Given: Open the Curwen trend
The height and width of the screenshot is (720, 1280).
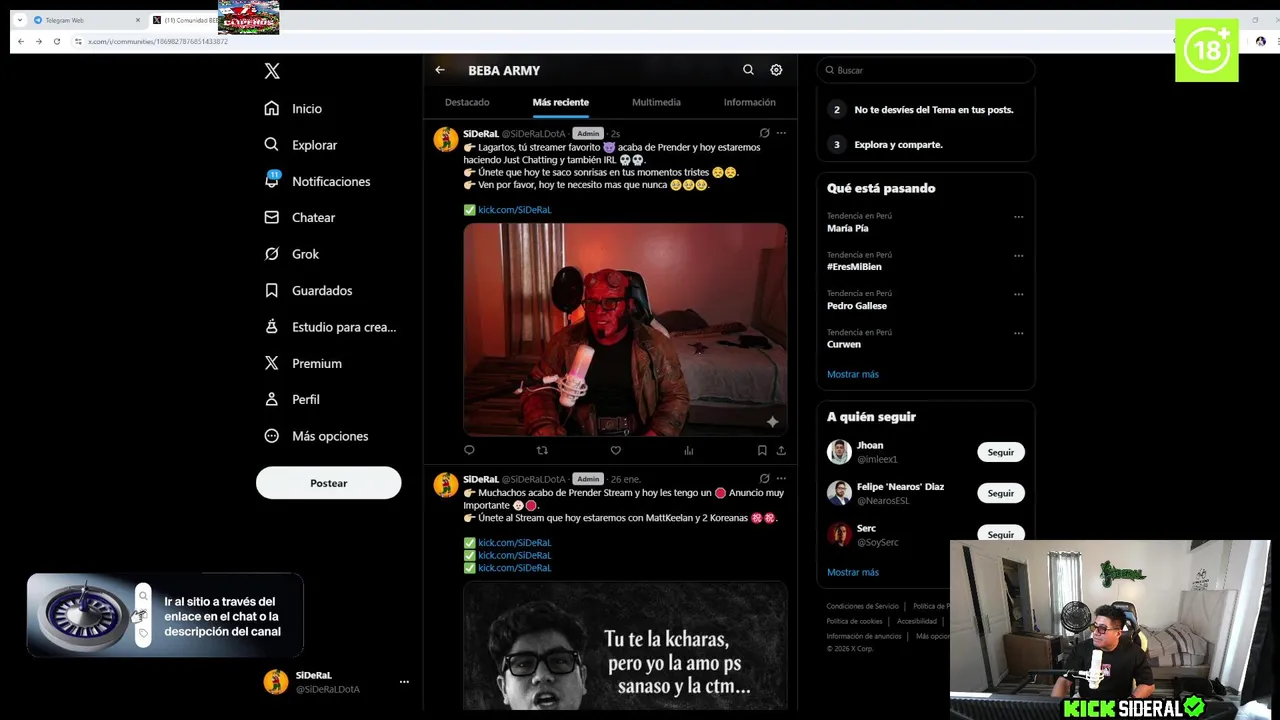Looking at the screenshot, I should coord(844,344).
